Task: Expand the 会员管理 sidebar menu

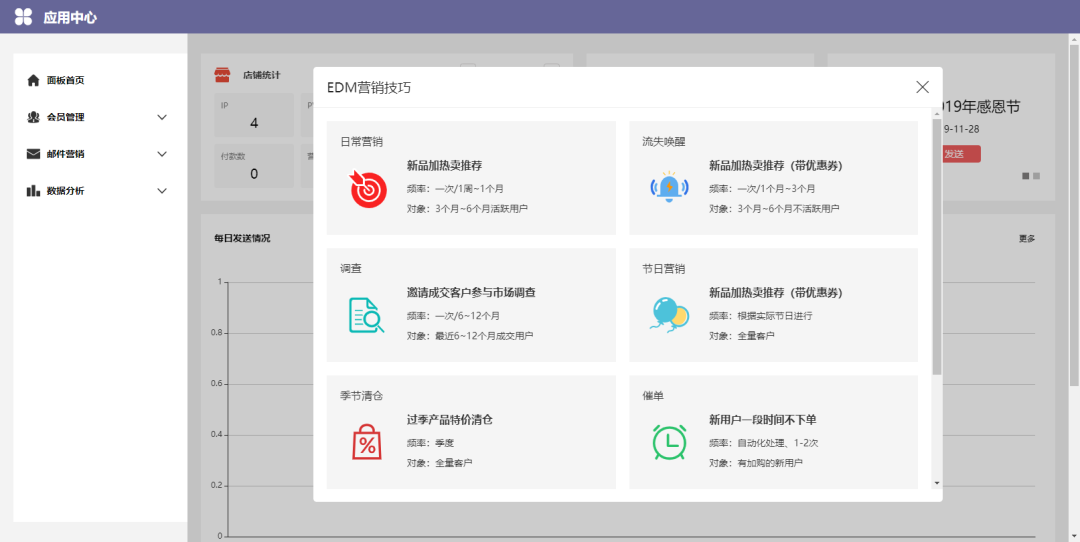Action: (x=162, y=117)
